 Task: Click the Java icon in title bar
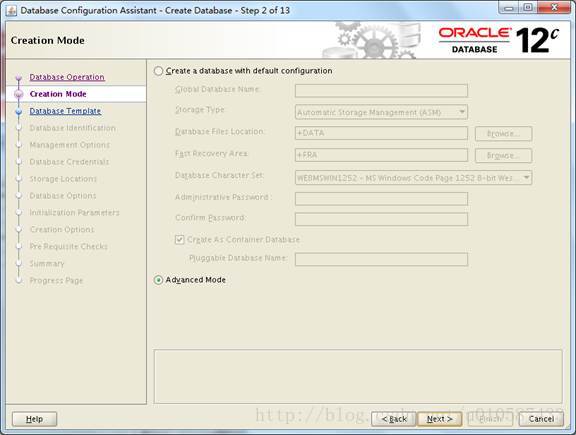(11, 10)
